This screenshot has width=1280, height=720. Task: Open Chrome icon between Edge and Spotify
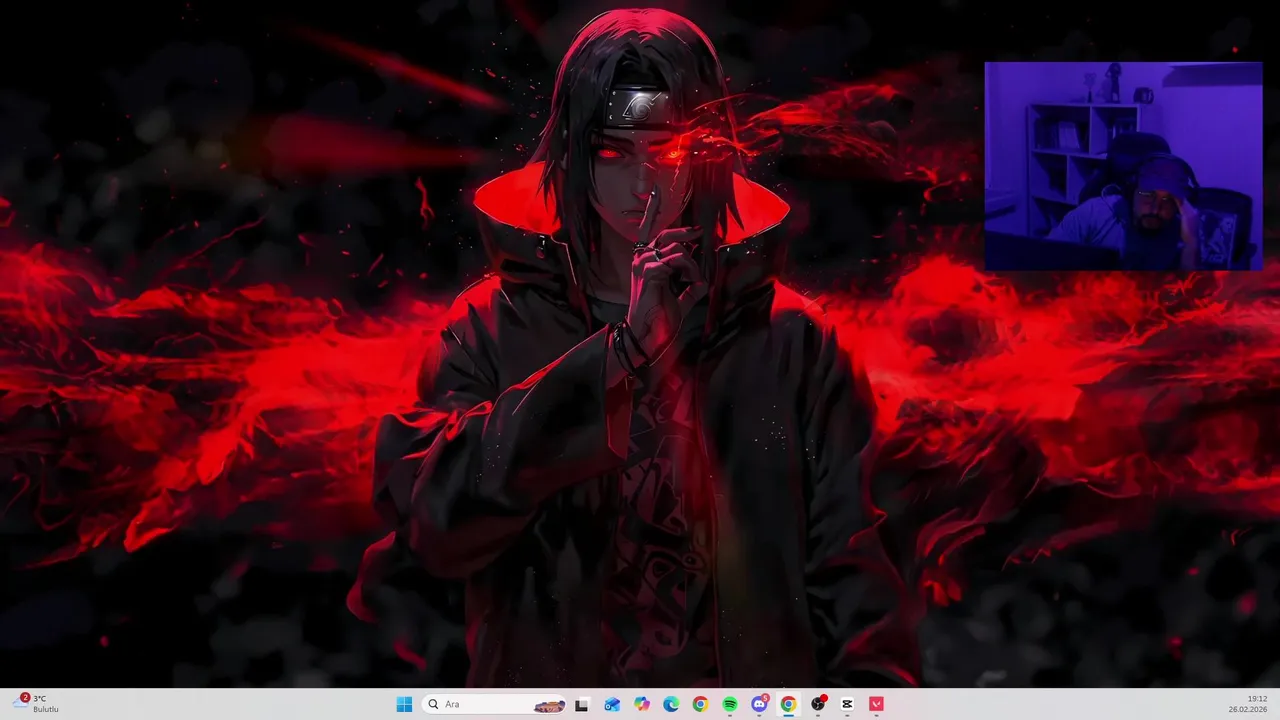[x=700, y=704]
